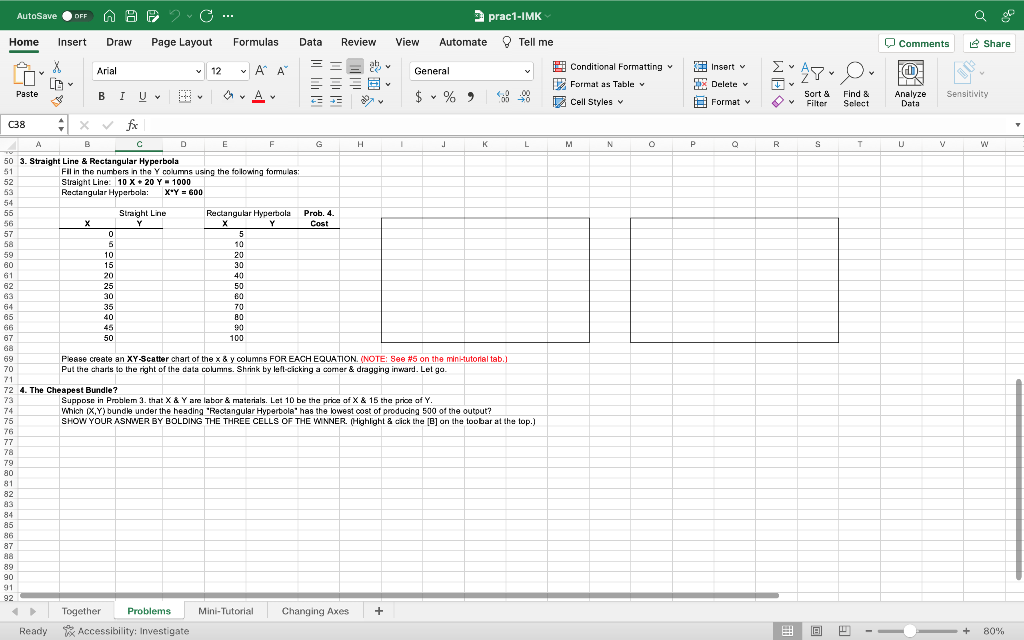Toggle middle vertical alignment
Viewport: 1024px width, 640px height.
336,66
